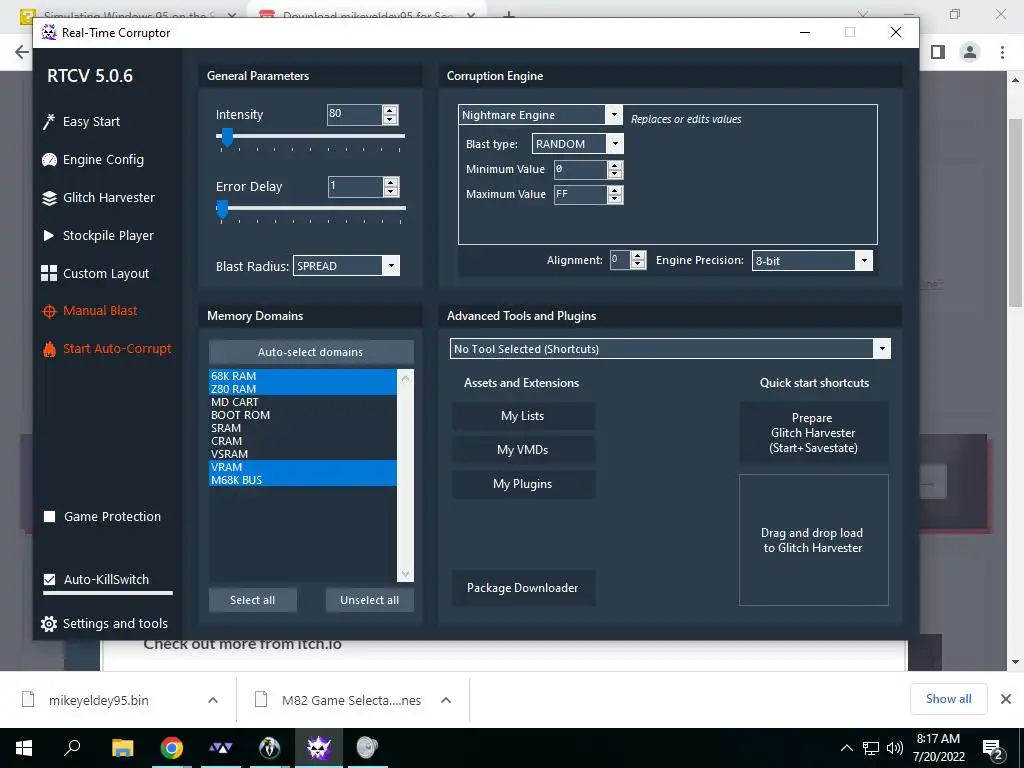This screenshot has width=1024, height=768.
Task: Click the Intensity value field
Action: pyautogui.click(x=355, y=115)
